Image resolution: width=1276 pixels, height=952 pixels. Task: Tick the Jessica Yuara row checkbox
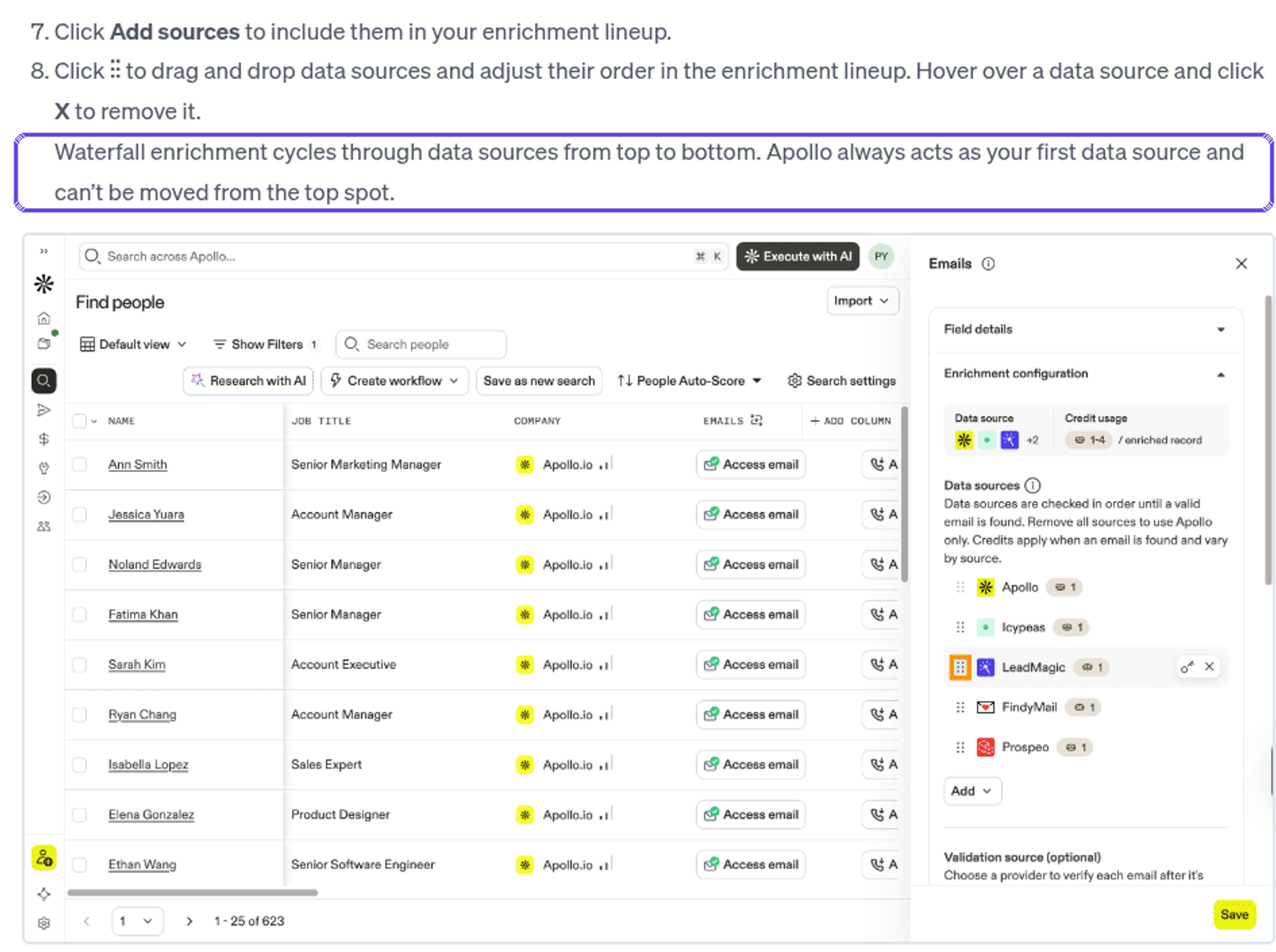point(80,514)
